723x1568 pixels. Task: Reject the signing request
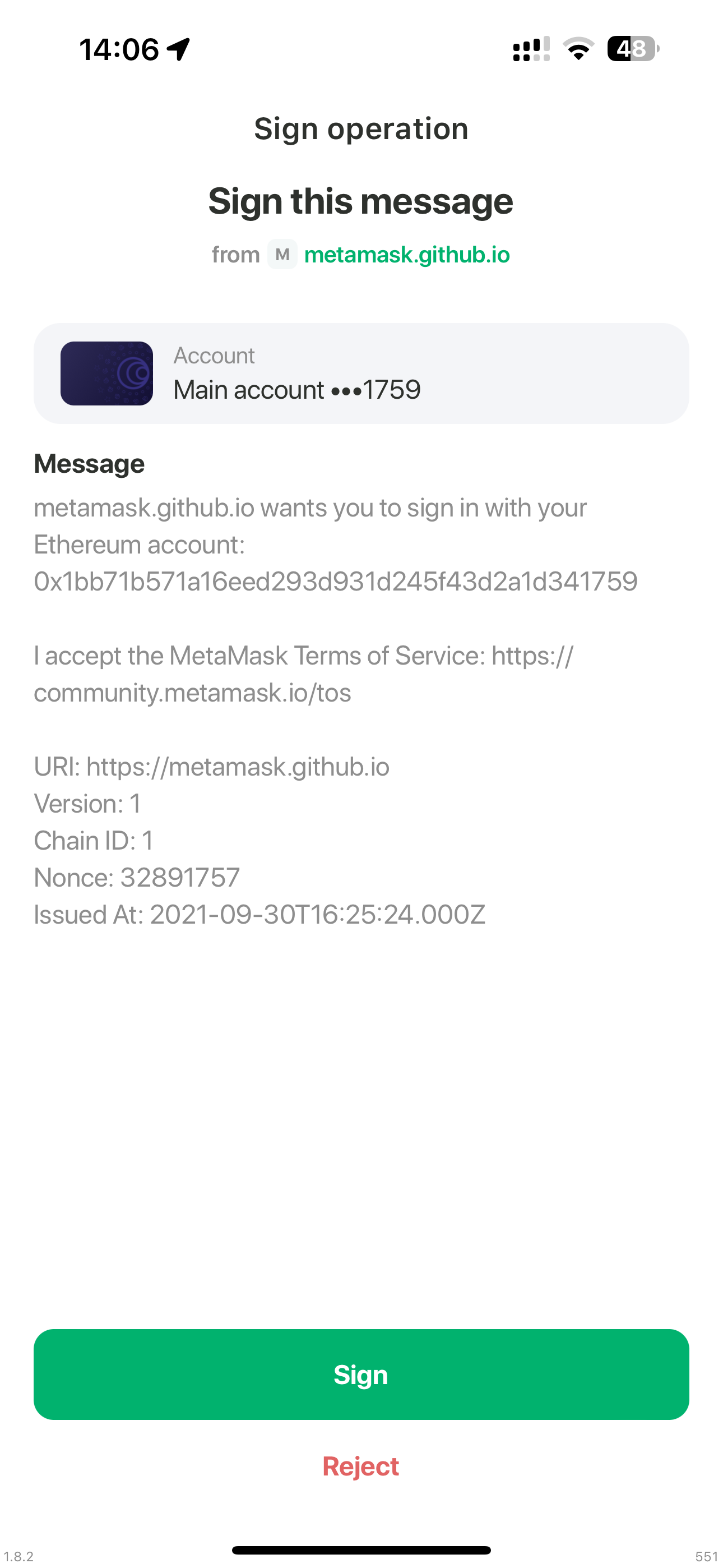click(x=361, y=1466)
